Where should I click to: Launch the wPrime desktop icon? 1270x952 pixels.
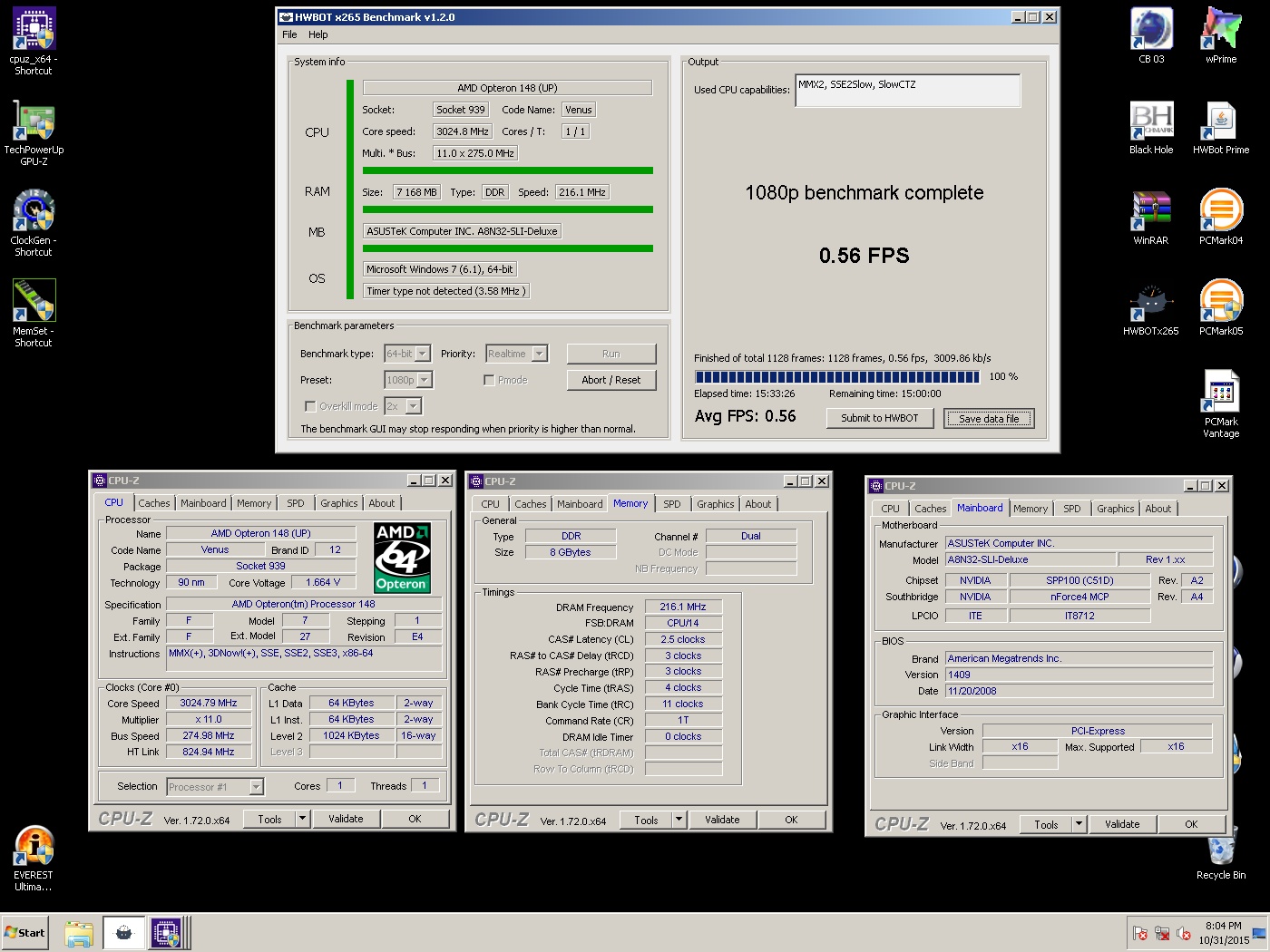click(1221, 36)
